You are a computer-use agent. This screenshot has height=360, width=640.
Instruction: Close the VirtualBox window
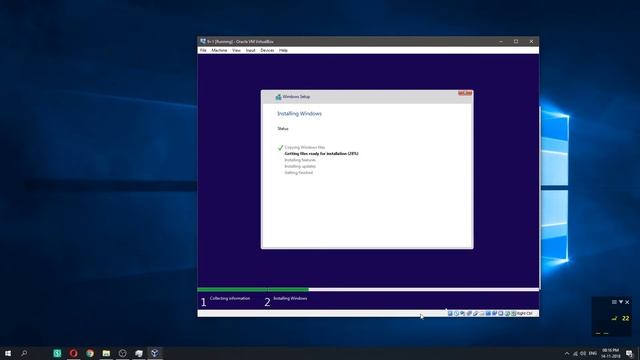coord(531,41)
